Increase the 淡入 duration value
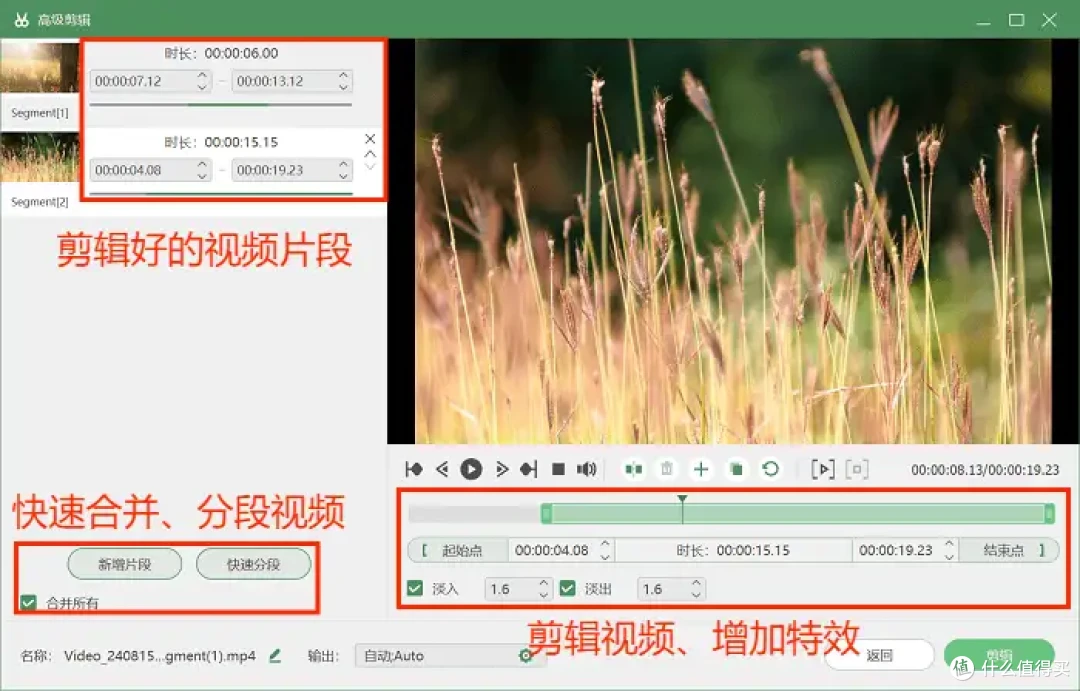Image resolution: width=1080 pixels, height=691 pixels. click(543, 583)
